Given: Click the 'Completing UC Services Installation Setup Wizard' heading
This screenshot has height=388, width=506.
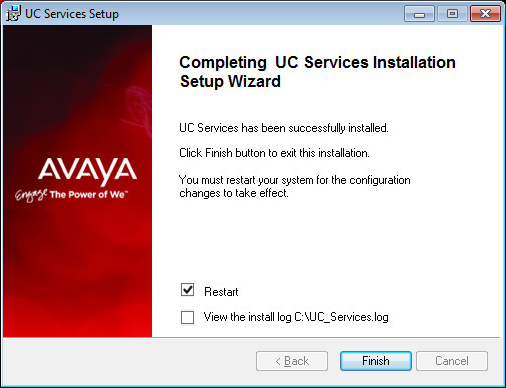Looking at the screenshot, I should point(317,72).
